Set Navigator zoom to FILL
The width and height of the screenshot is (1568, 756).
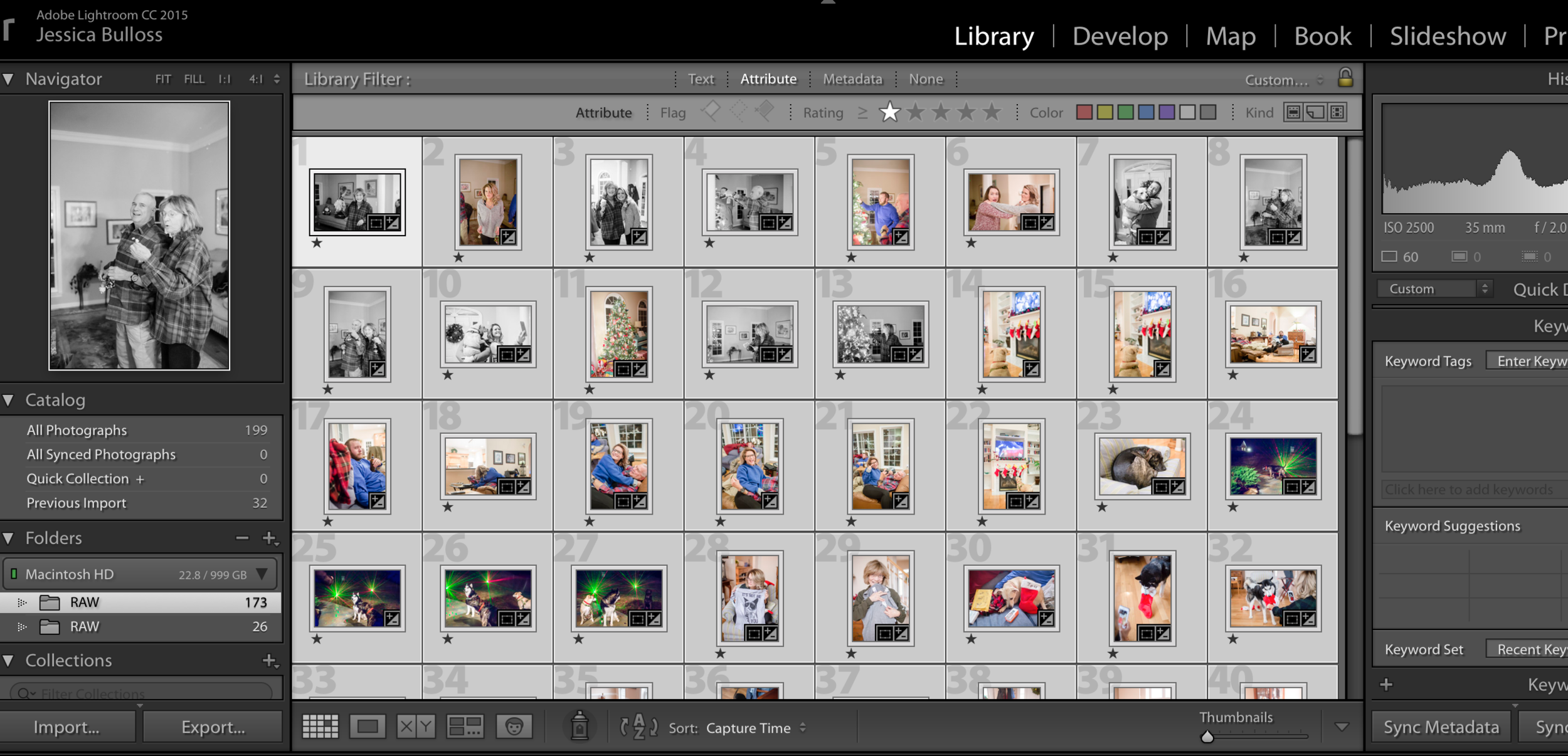(x=194, y=79)
